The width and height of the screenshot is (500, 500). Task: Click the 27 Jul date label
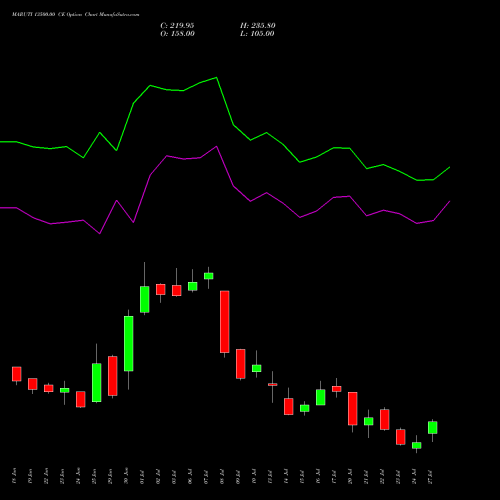click(430, 477)
